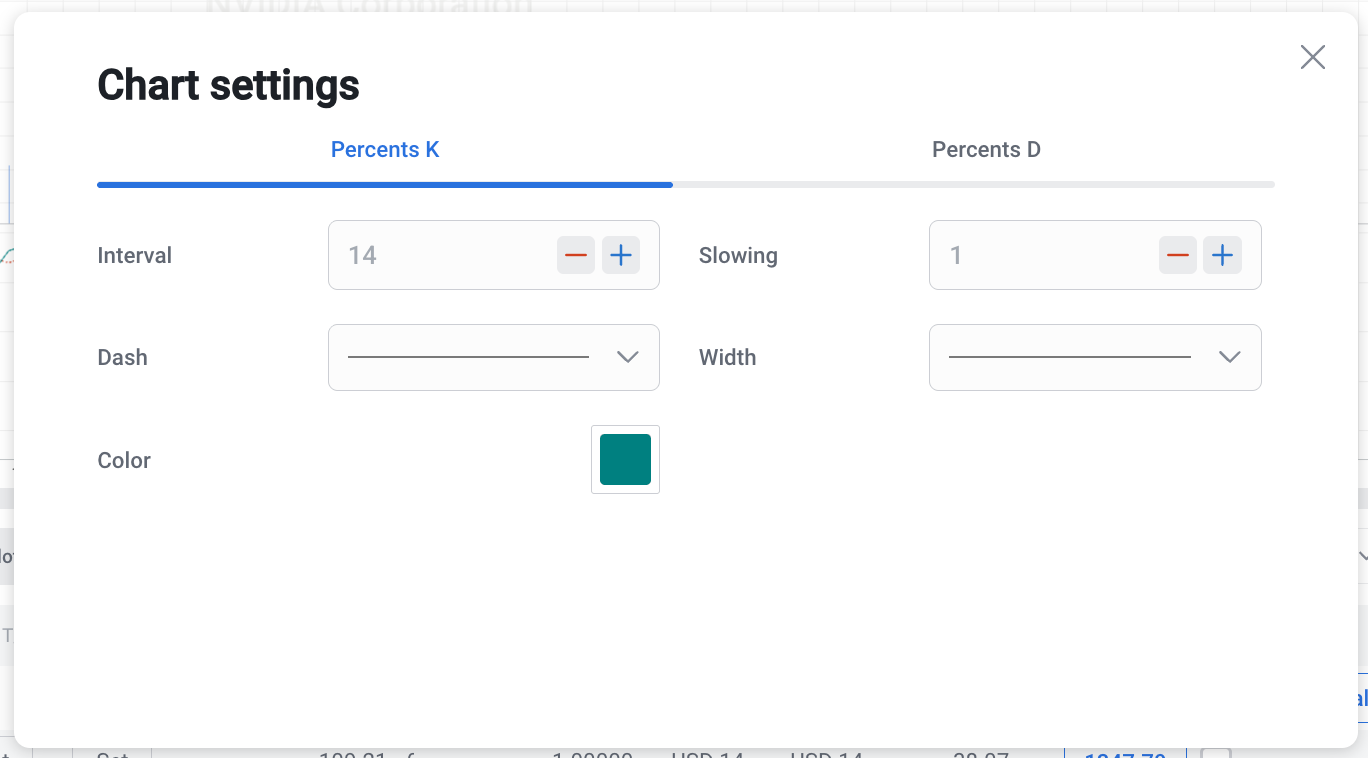Expand the Width dropdown chevron arrow

point(1230,357)
